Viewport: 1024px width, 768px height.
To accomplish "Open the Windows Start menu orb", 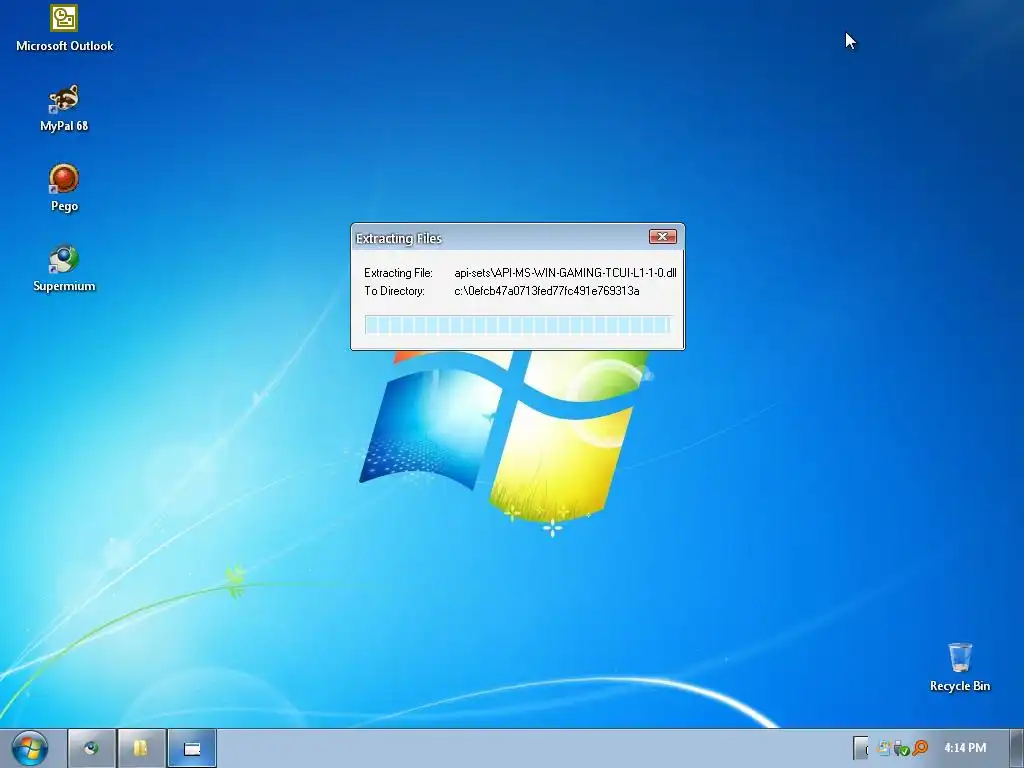I will pos(30,748).
